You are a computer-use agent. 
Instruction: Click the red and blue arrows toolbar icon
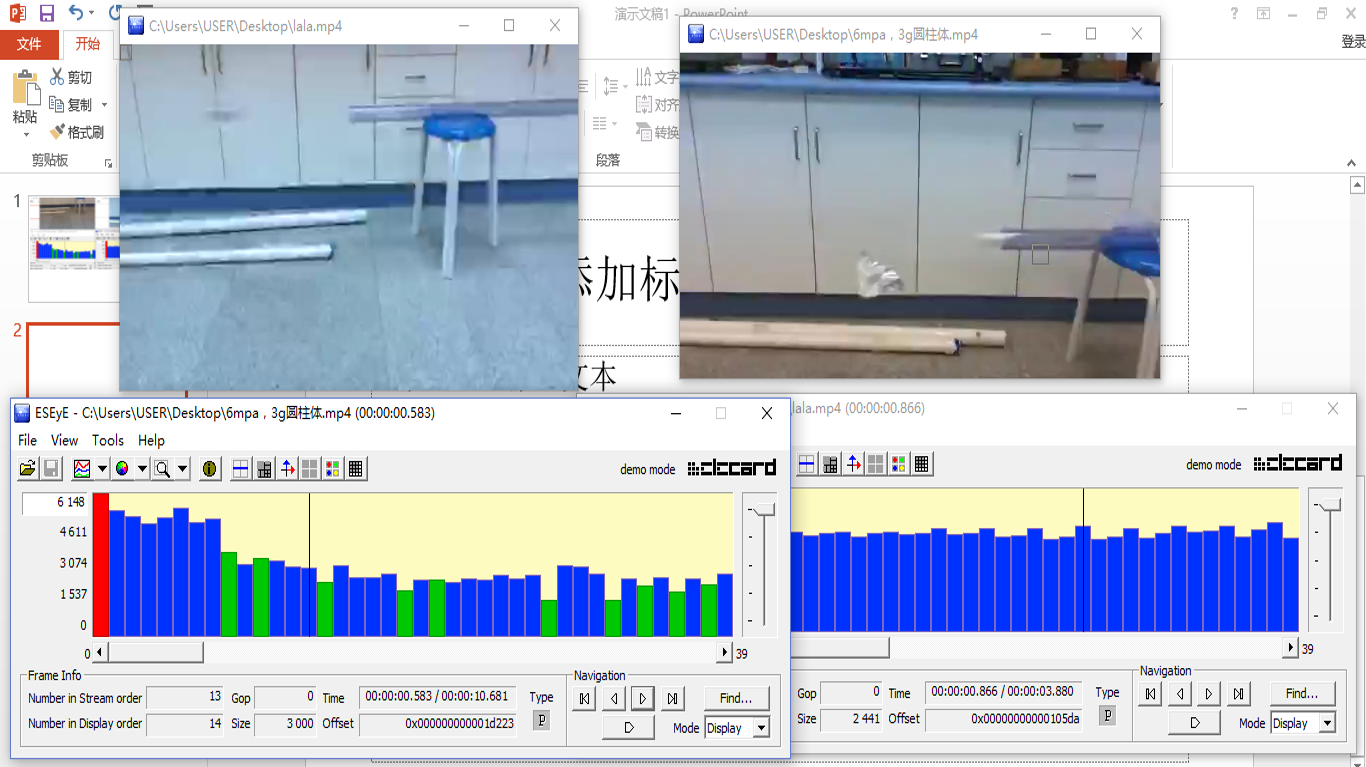click(x=288, y=468)
